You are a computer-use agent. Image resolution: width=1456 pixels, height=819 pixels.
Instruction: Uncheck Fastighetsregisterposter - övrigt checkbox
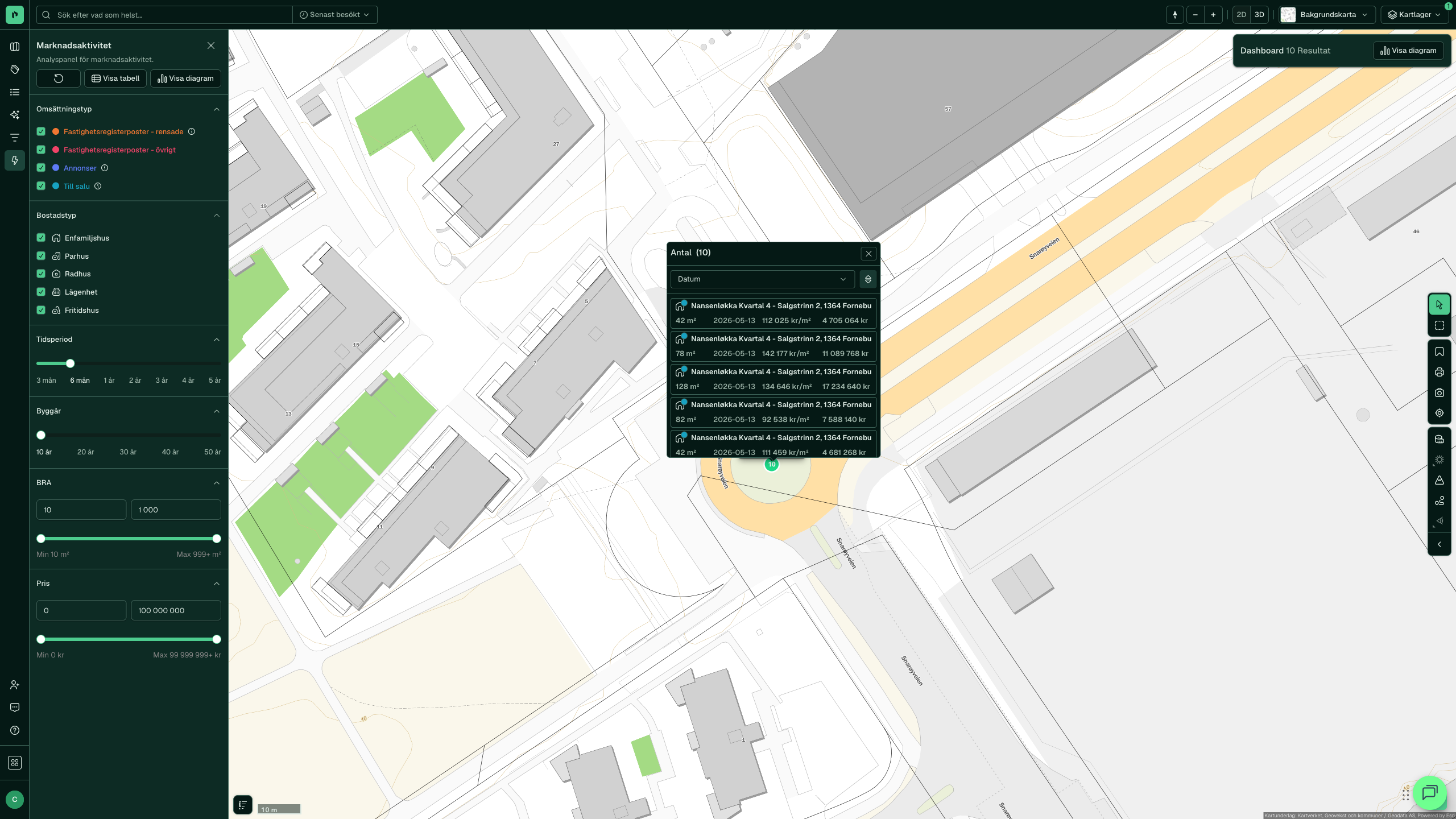click(41, 150)
